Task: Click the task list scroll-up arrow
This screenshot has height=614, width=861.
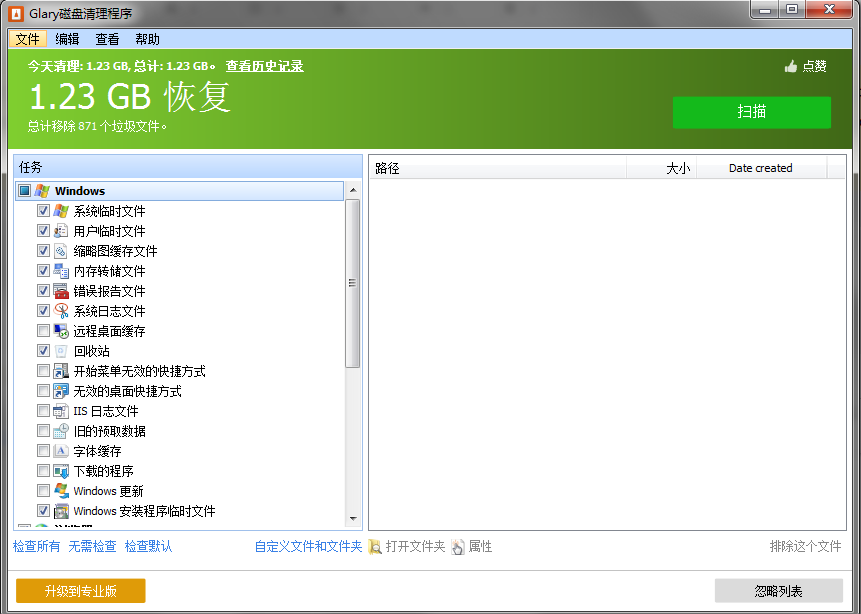Action: 353,190
